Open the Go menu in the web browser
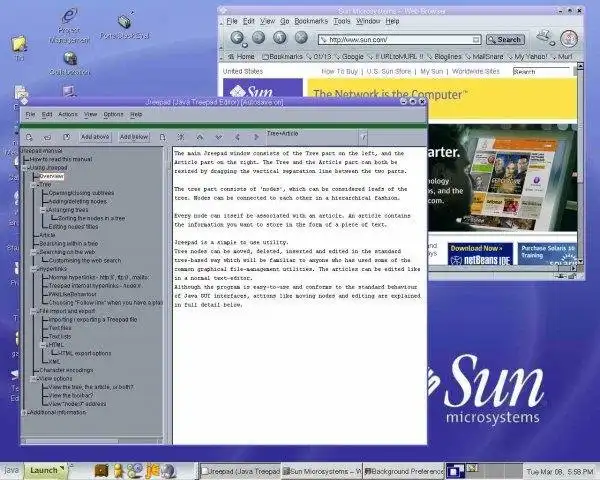Image resolution: width=600 pixels, height=480 pixels. coord(284,21)
